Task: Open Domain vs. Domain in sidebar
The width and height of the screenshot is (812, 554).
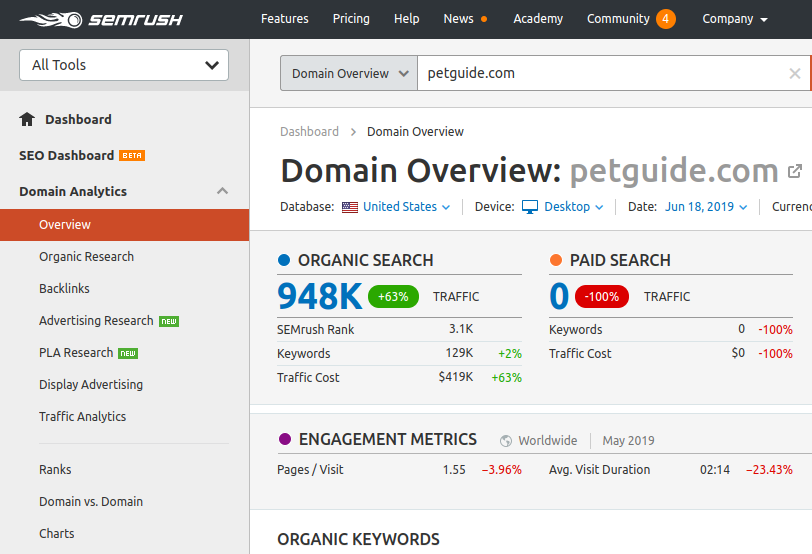Action: pyautogui.click(x=91, y=502)
